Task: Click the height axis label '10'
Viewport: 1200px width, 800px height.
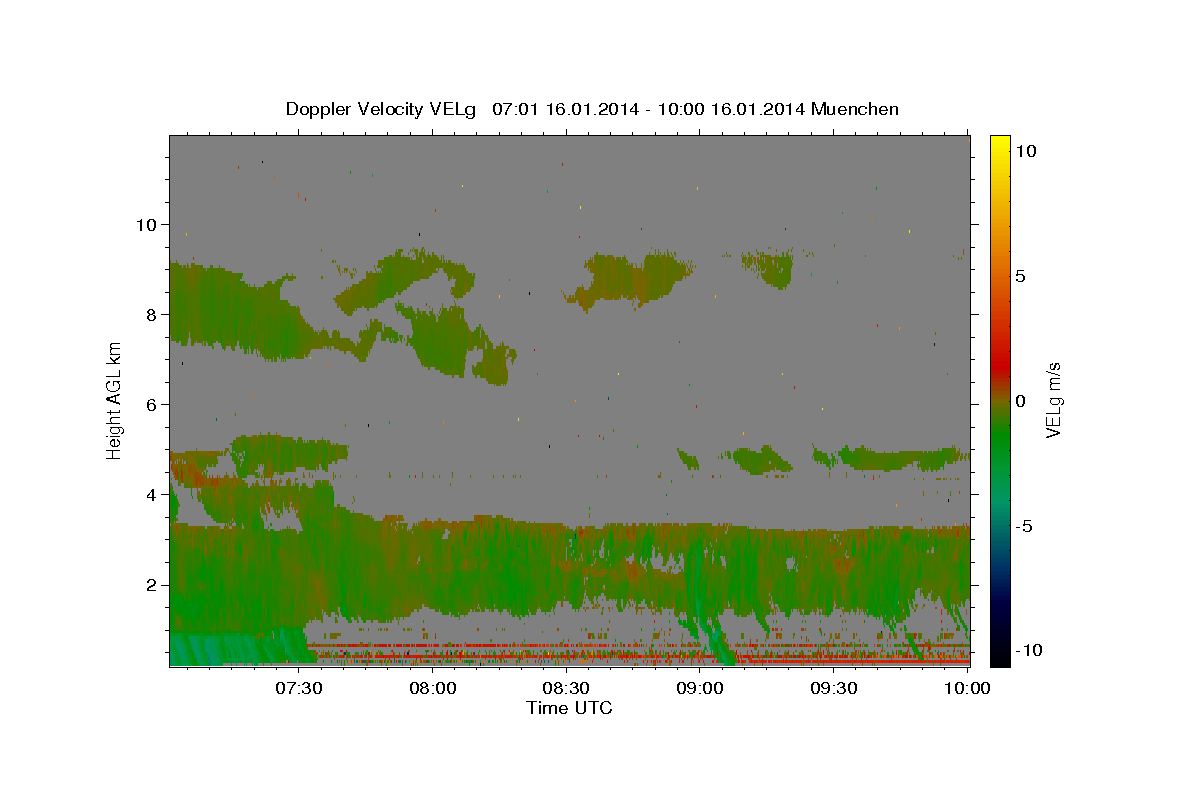Action: [x=145, y=224]
